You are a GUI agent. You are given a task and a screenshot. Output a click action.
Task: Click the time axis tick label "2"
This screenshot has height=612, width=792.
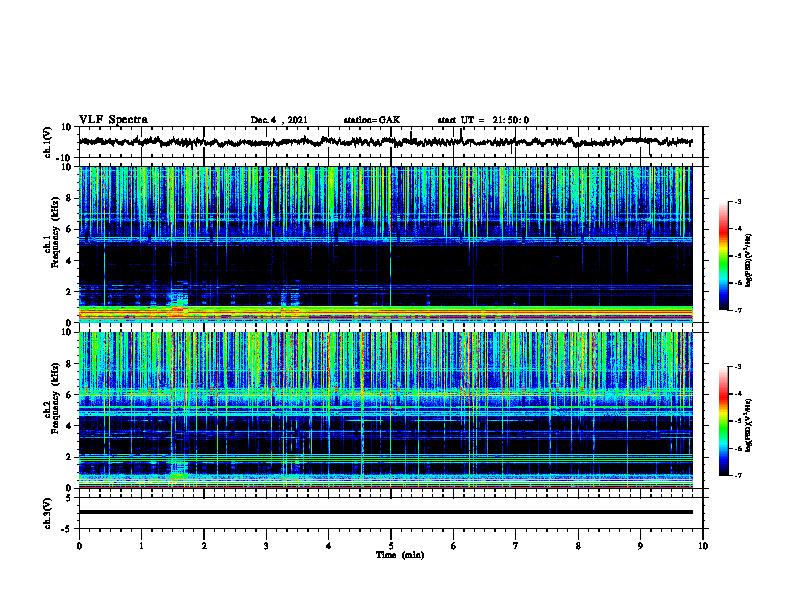coord(204,546)
